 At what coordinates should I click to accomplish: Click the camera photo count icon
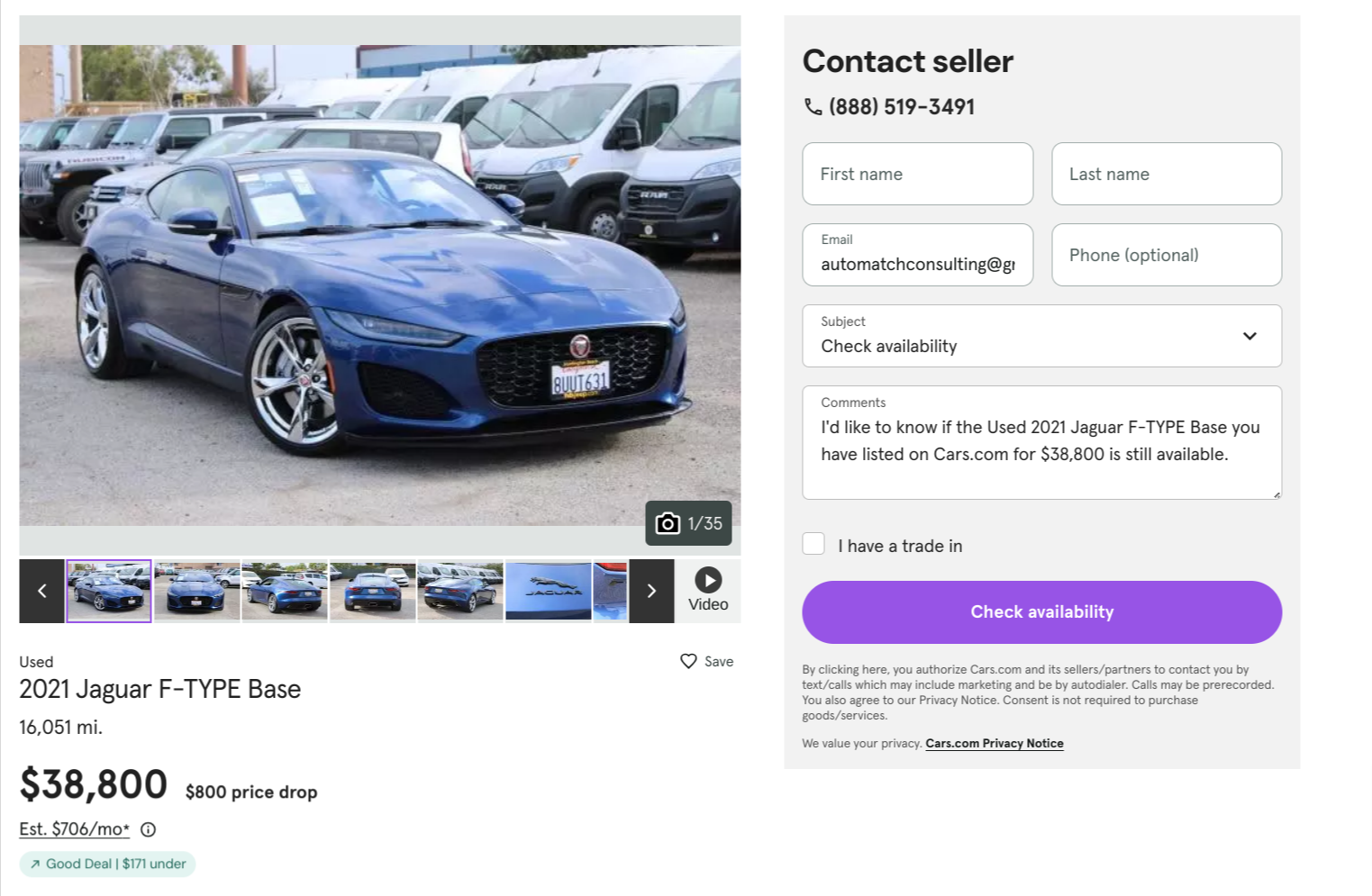coord(668,523)
